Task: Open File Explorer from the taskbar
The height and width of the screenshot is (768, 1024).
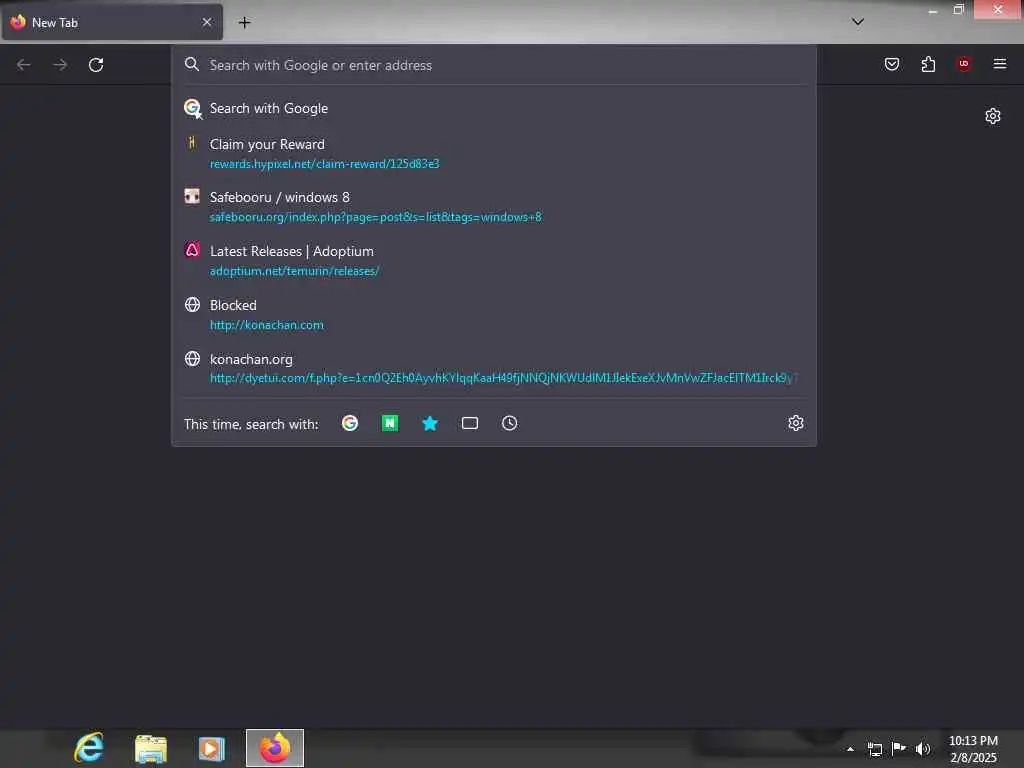Action: click(x=151, y=748)
